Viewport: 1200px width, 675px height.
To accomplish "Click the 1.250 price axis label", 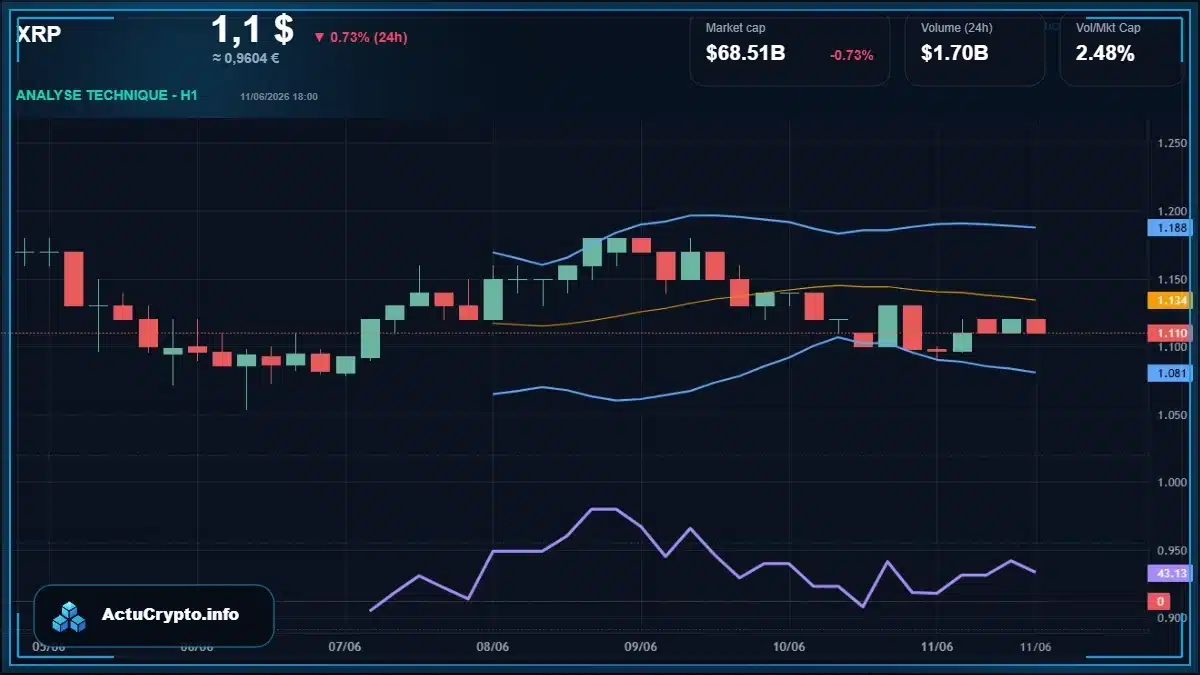I will (x=1171, y=144).
